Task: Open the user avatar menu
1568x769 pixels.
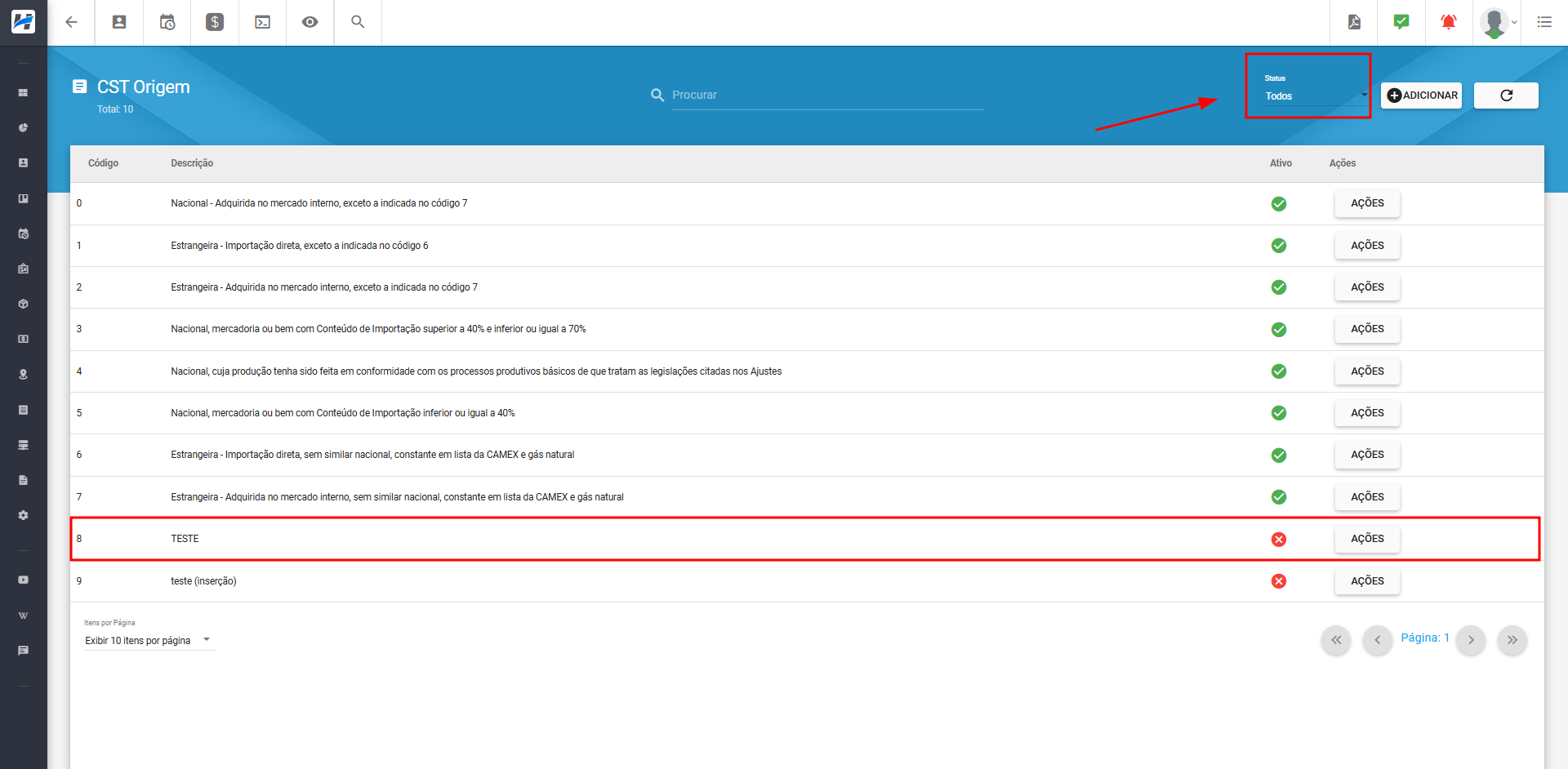Action: 1497,22
